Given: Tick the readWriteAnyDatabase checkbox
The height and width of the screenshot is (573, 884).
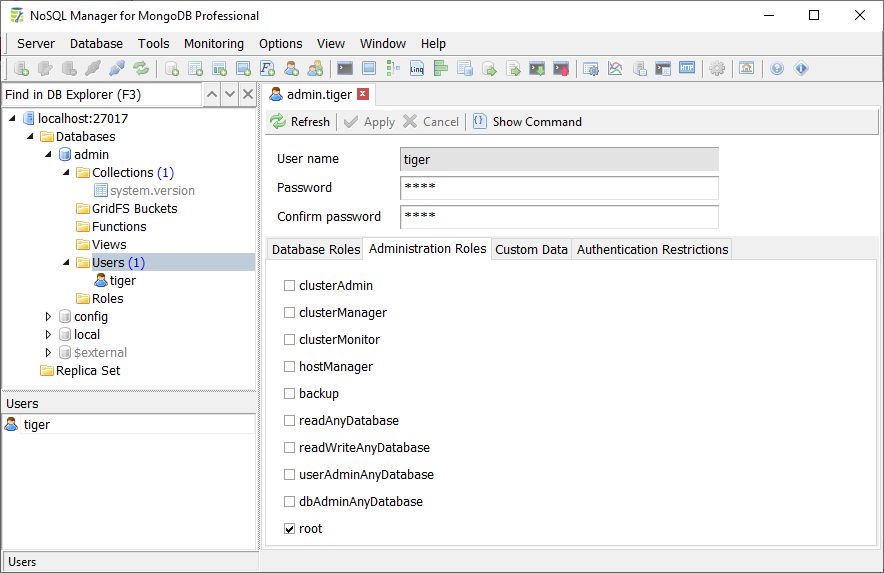Looking at the screenshot, I should (x=290, y=448).
